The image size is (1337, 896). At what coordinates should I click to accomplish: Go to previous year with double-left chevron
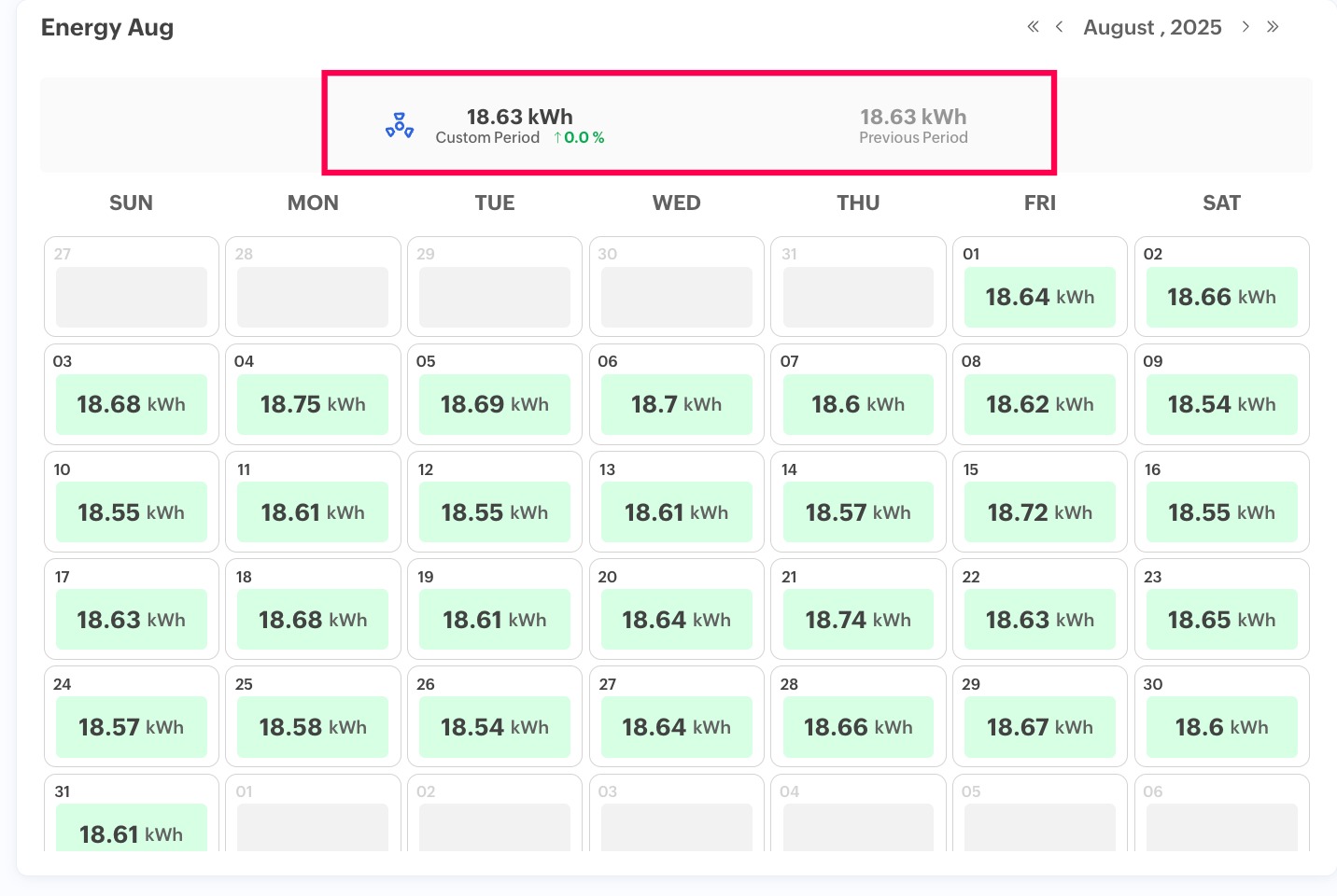[x=1033, y=27]
